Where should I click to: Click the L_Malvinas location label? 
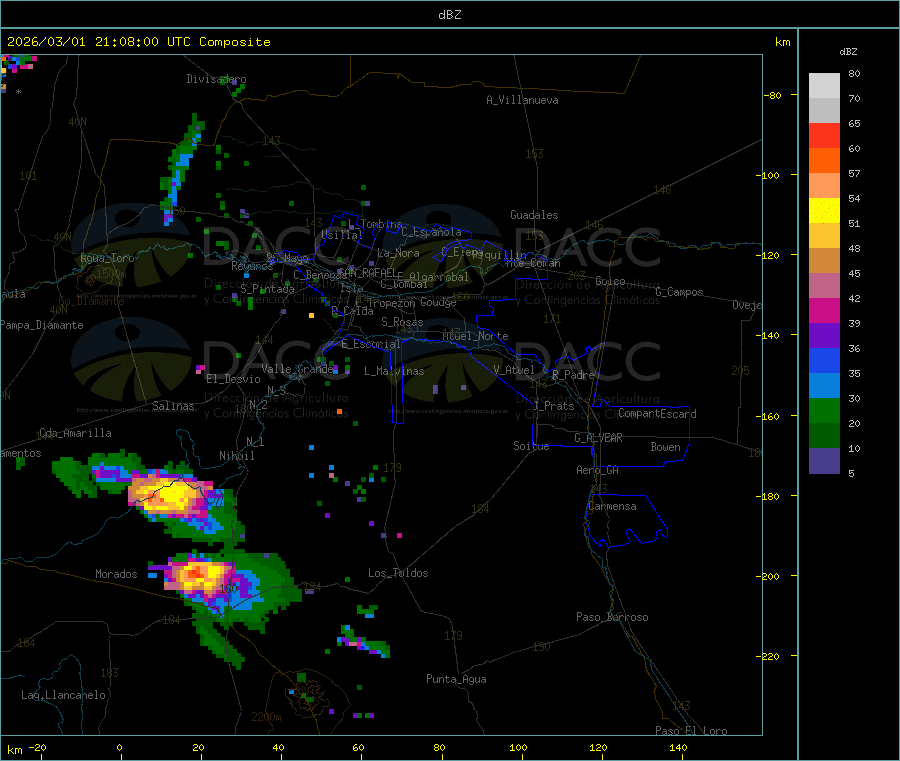pos(394,371)
